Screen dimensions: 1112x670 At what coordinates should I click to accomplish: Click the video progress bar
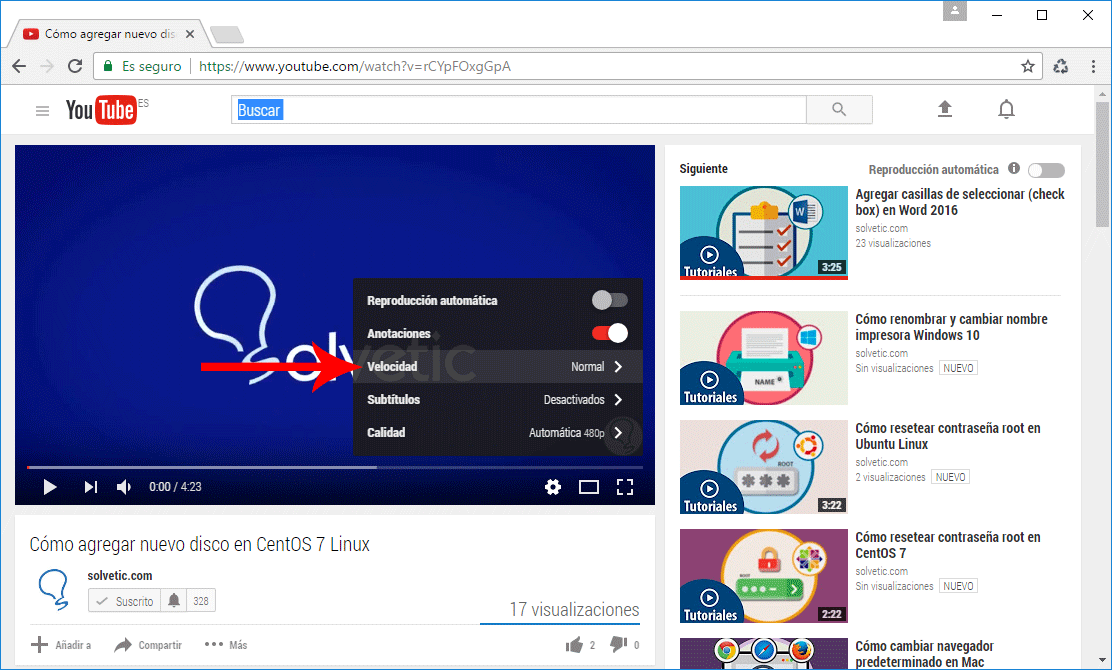coord(335,467)
